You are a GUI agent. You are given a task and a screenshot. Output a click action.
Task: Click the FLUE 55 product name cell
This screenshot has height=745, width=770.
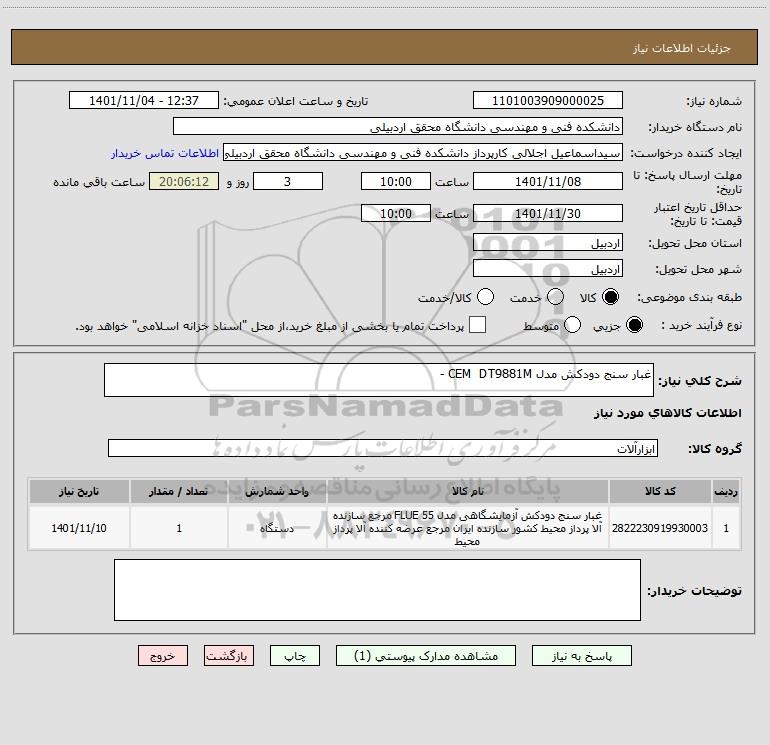(468, 528)
